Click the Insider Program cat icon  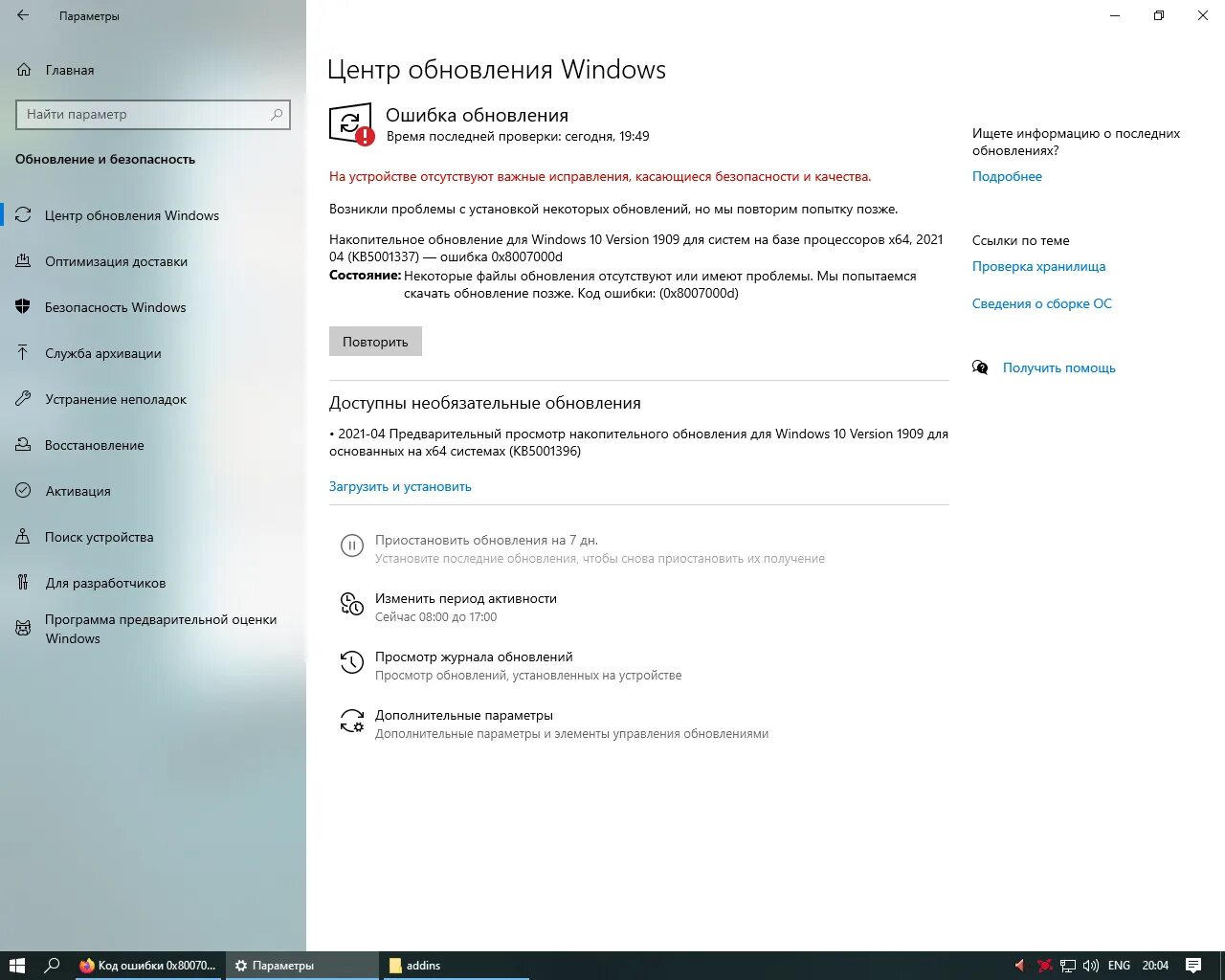[23, 629]
